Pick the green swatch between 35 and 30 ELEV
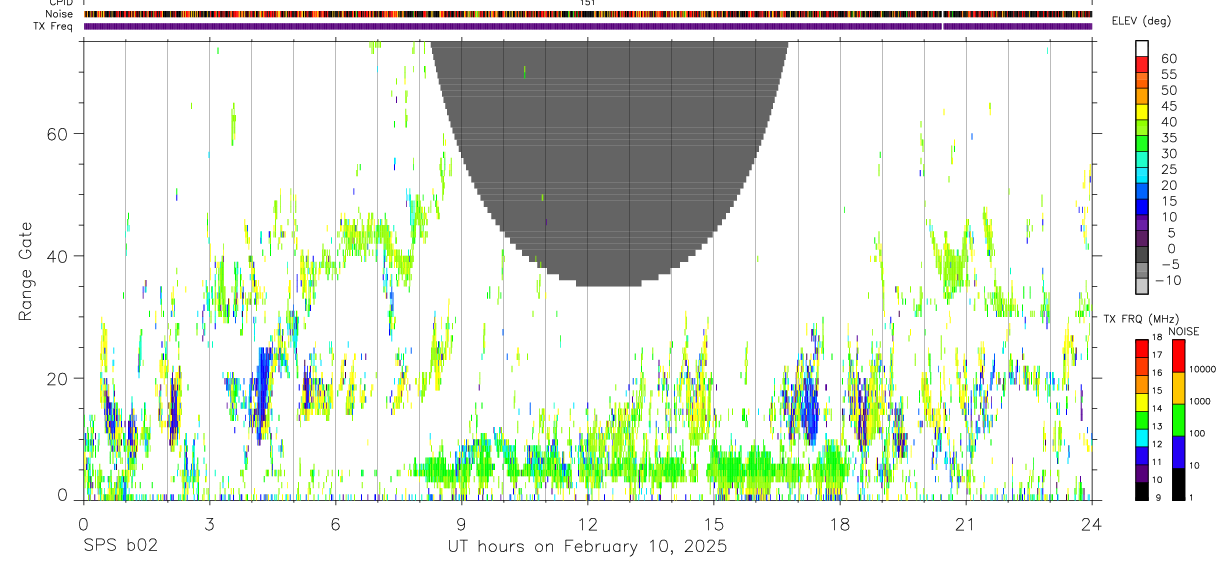Screen dimensions: 1228x567 coord(1142,145)
